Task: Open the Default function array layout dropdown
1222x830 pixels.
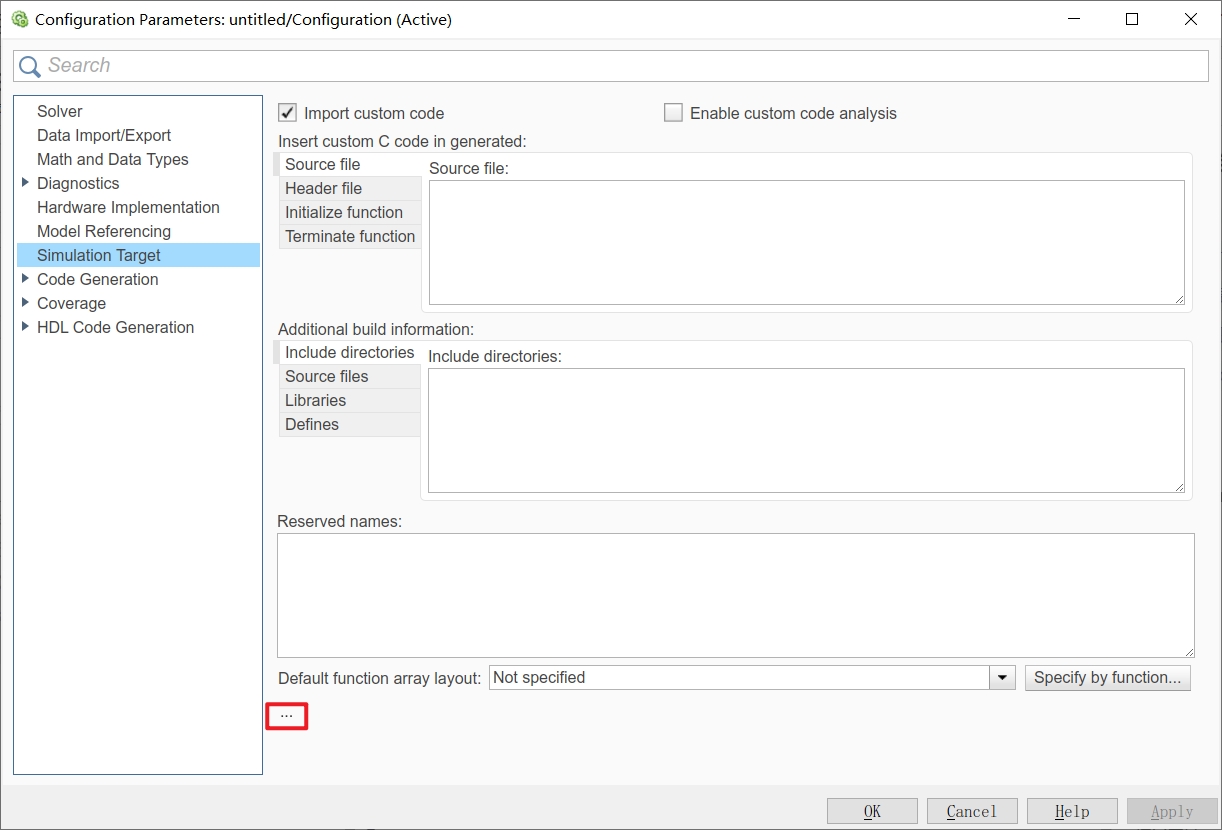Action: coord(1002,677)
